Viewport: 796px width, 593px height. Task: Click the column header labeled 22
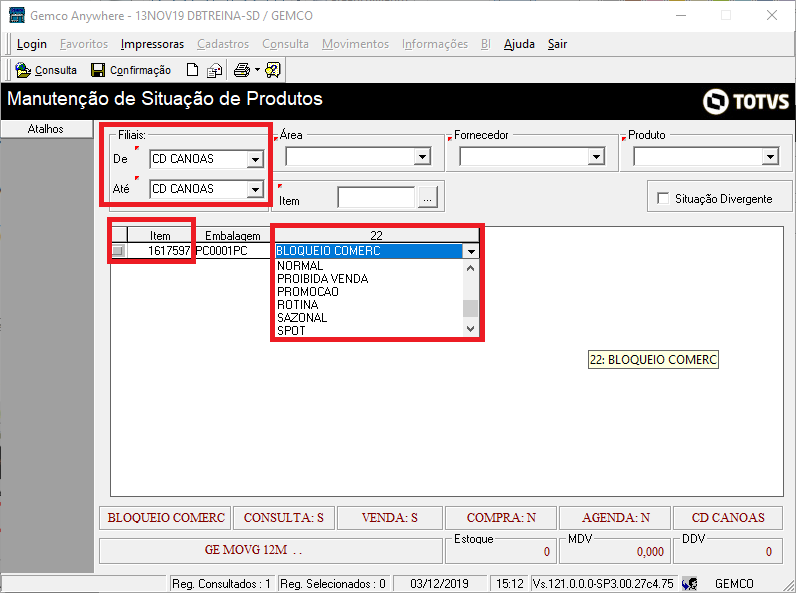[376, 235]
